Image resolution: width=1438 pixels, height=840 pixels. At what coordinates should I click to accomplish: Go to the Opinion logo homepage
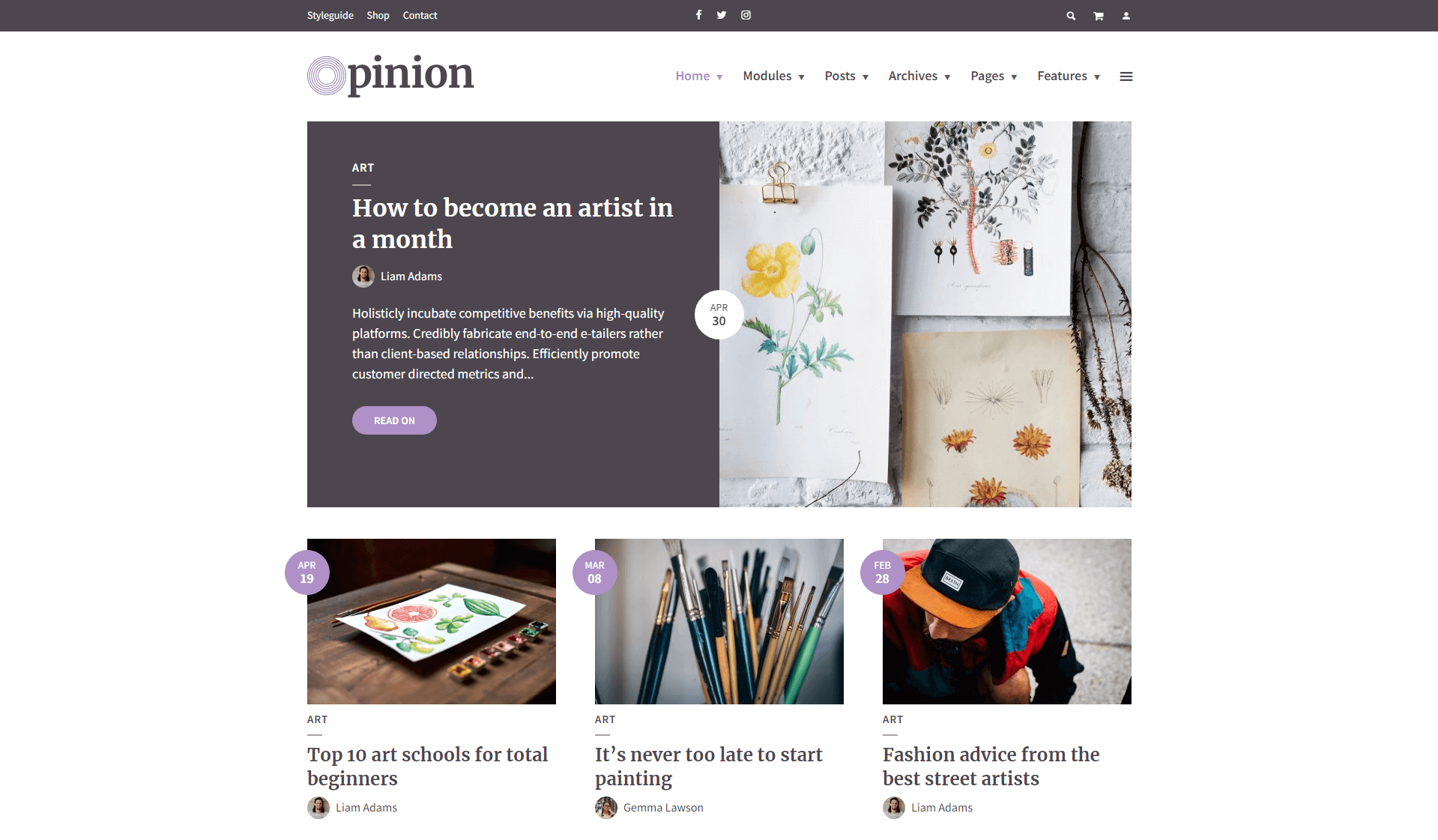pos(390,75)
